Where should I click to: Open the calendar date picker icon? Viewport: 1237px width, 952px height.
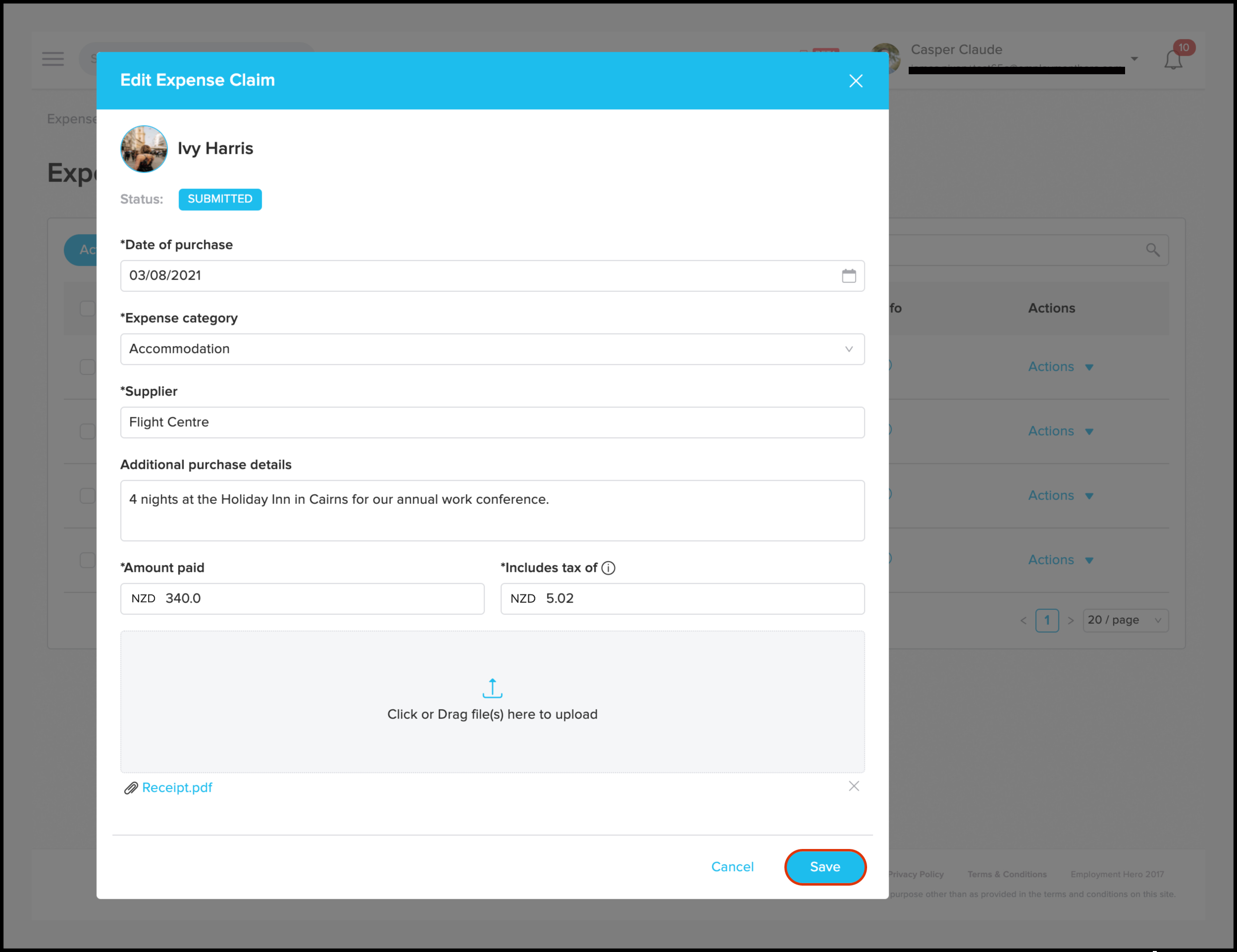tap(848, 276)
